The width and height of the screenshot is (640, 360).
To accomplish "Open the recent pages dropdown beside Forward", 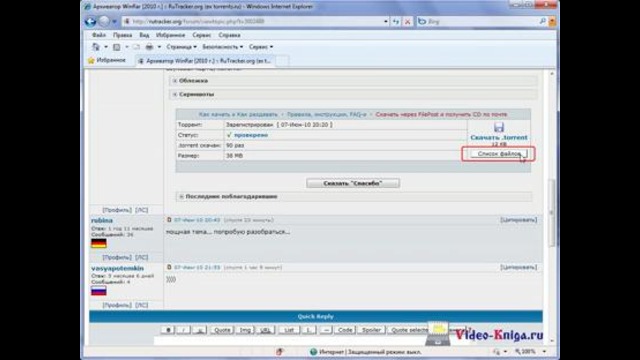I will pos(114,22).
